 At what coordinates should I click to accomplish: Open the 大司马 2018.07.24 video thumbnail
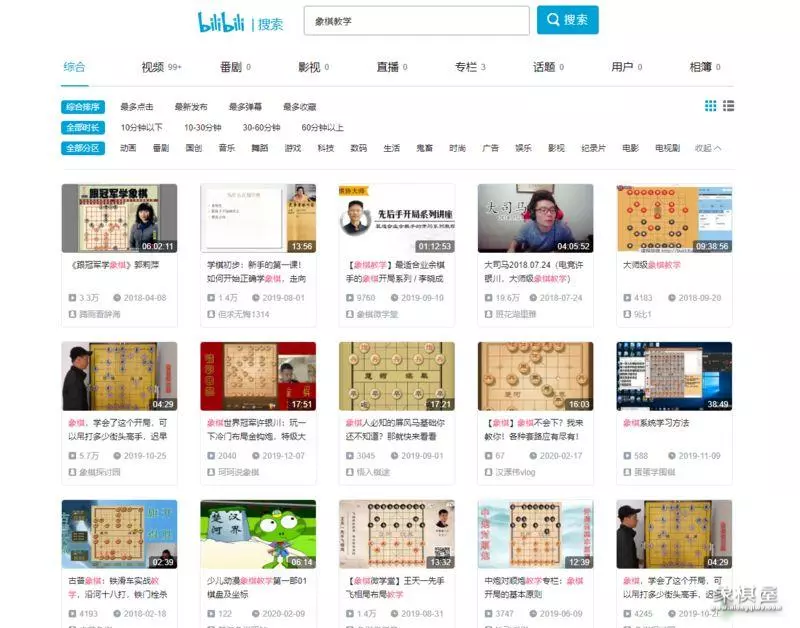(535, 218)
